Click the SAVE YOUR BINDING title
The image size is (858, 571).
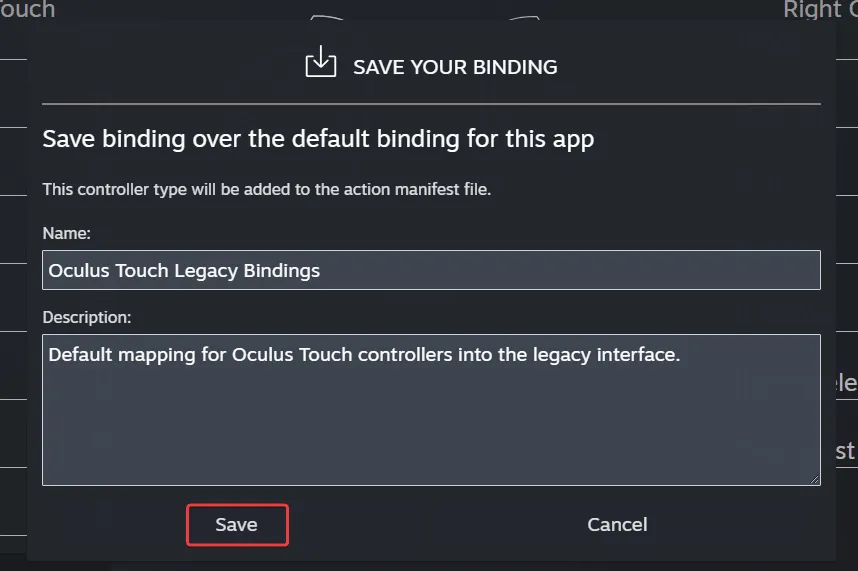tap(455, 68)
